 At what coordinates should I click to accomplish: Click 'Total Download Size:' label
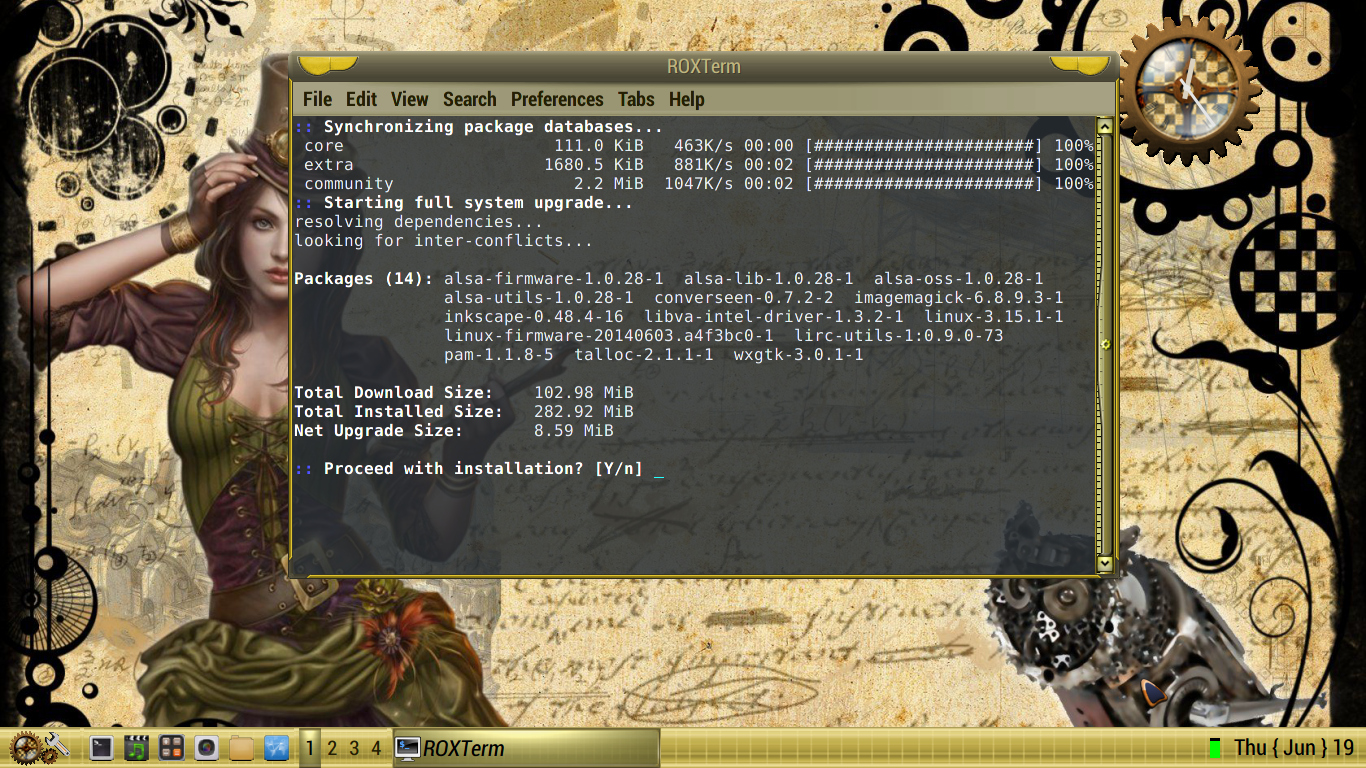(394, 393)
